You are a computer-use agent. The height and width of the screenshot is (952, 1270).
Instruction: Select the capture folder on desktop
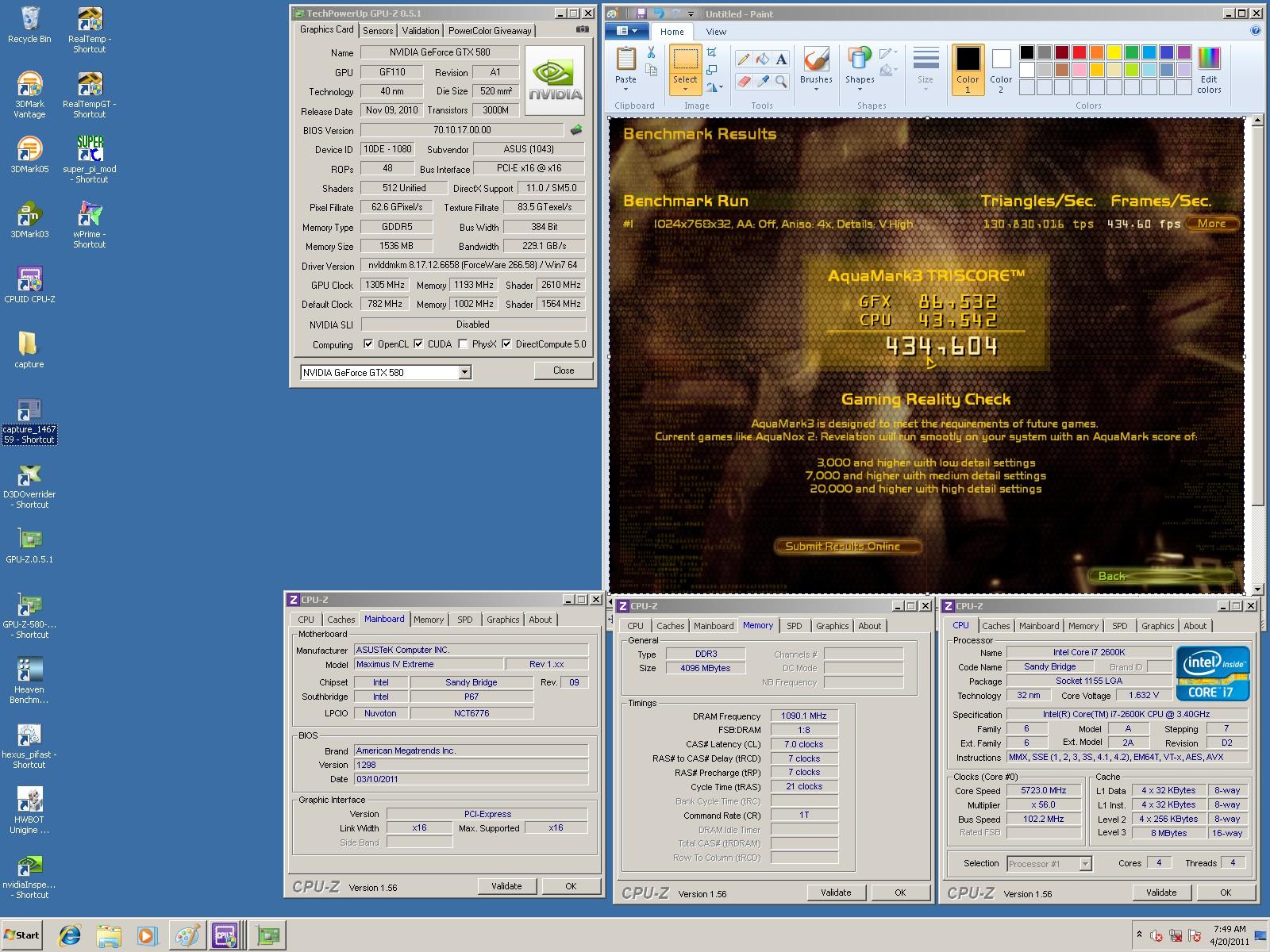click(x=29, y=350)
